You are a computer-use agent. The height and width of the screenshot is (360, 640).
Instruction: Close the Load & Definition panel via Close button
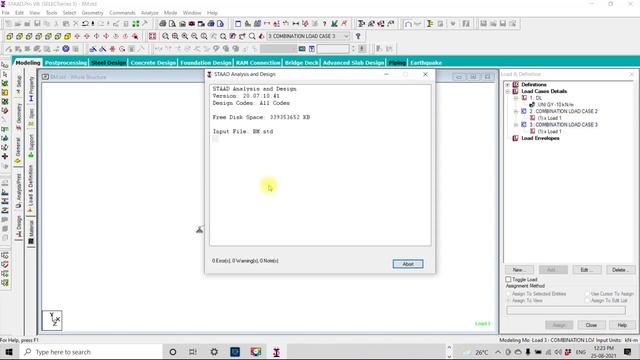591,325
